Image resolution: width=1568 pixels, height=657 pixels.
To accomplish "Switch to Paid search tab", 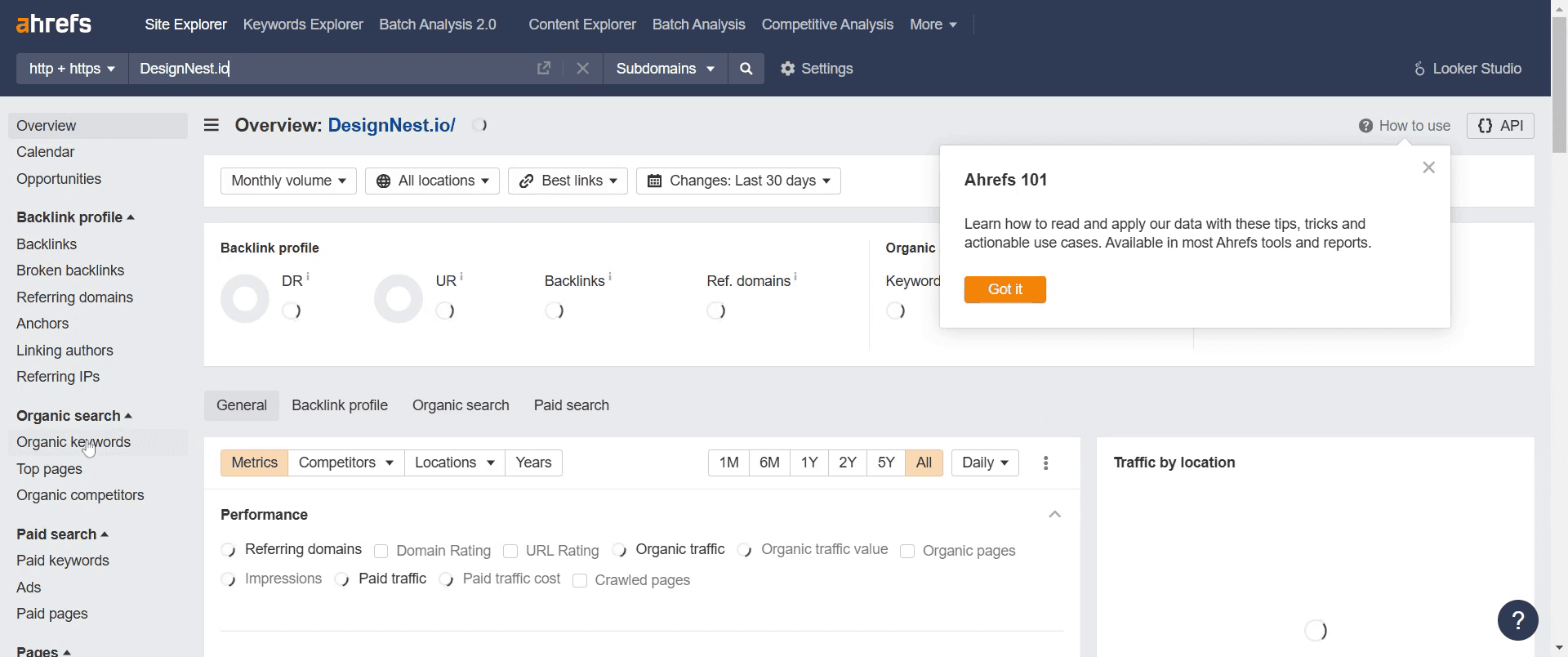I will tap(572, 405).
